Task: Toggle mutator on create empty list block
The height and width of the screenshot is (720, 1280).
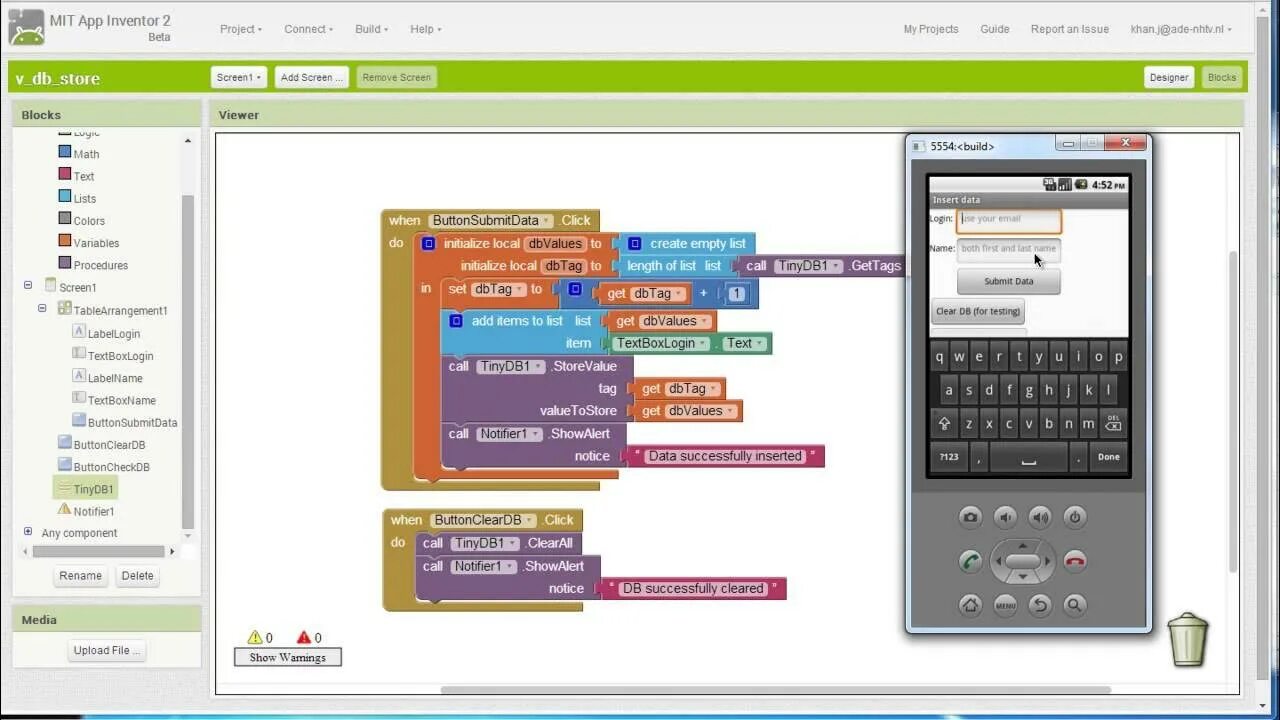Action: (x=634, y=243)
